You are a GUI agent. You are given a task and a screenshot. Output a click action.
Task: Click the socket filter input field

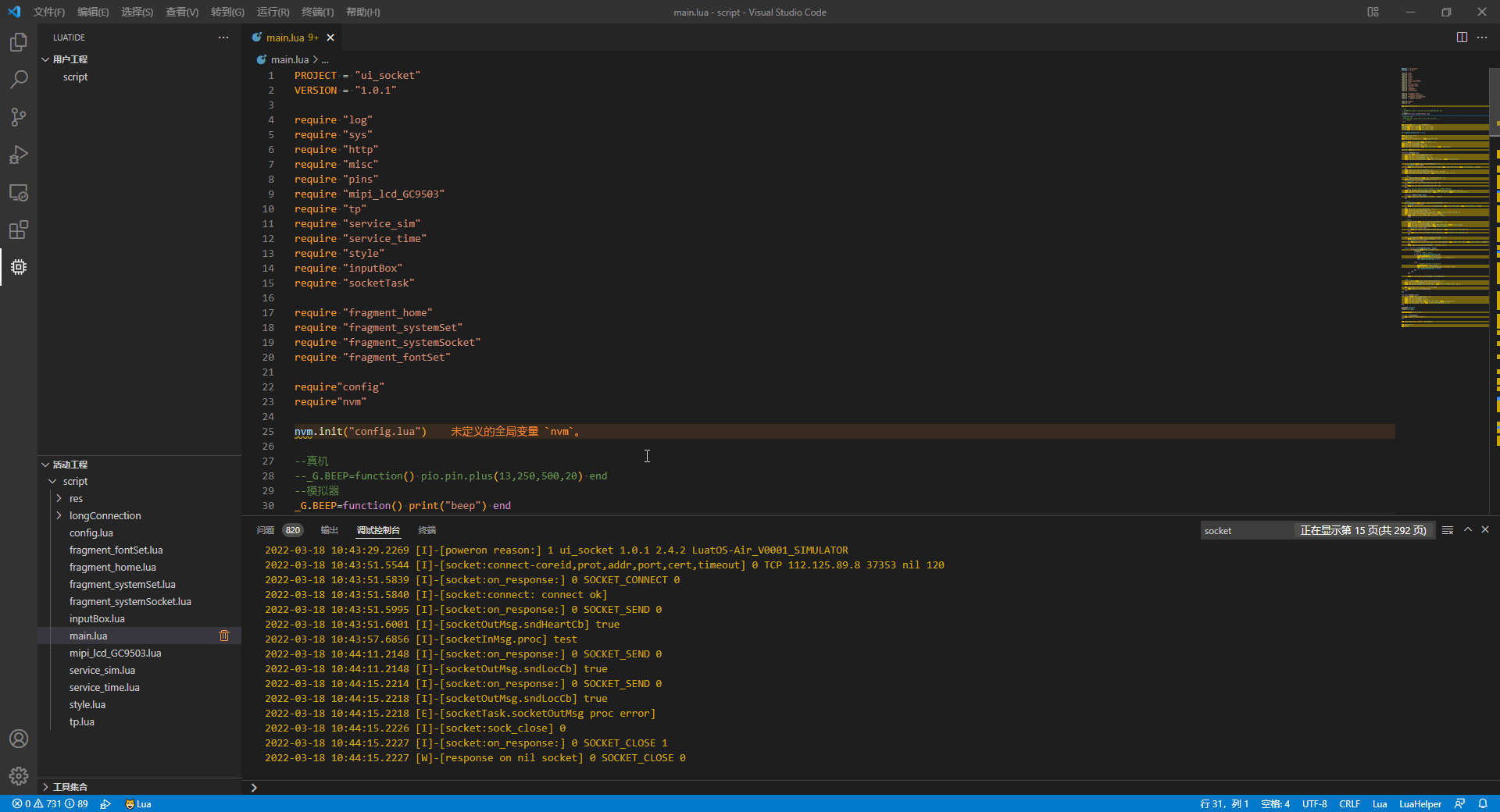[x=1247, y=530]
